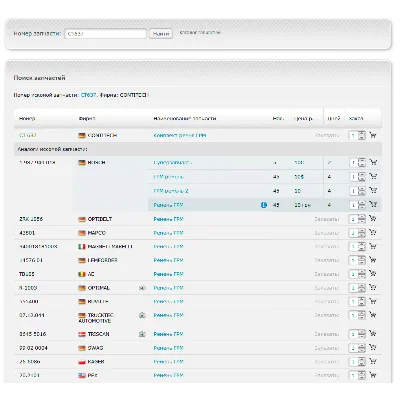Adjust the quantity stepper in OPTIBELT row

pos(362,219)
